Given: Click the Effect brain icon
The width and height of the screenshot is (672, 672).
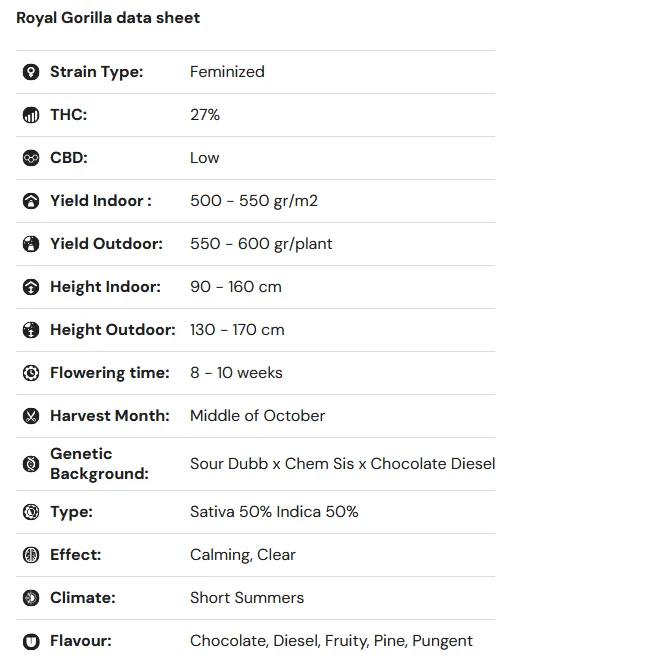Looking at the screenshot, I should click(x=31, y=555).
